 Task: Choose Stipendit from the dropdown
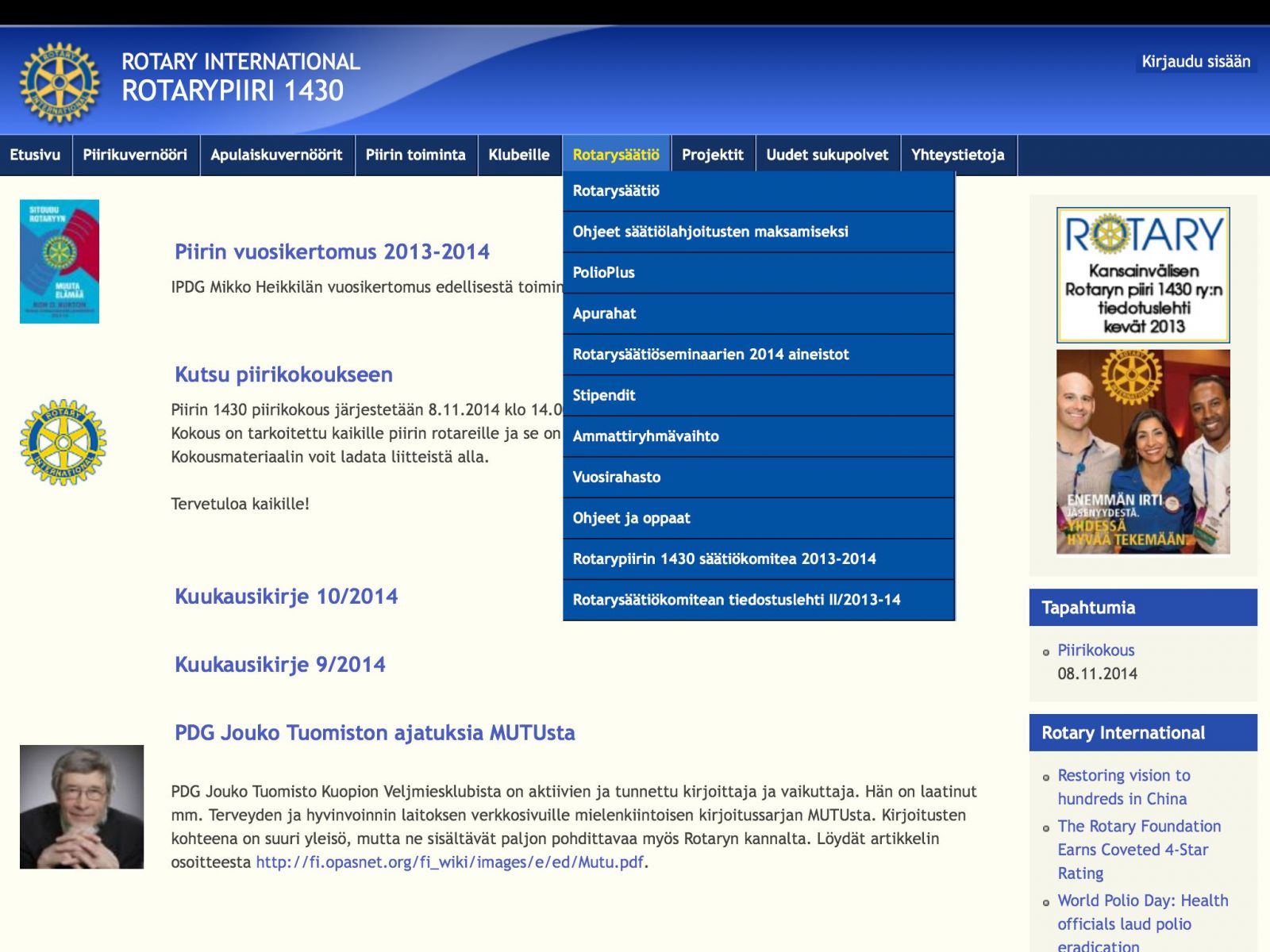(x=759, y=395)
